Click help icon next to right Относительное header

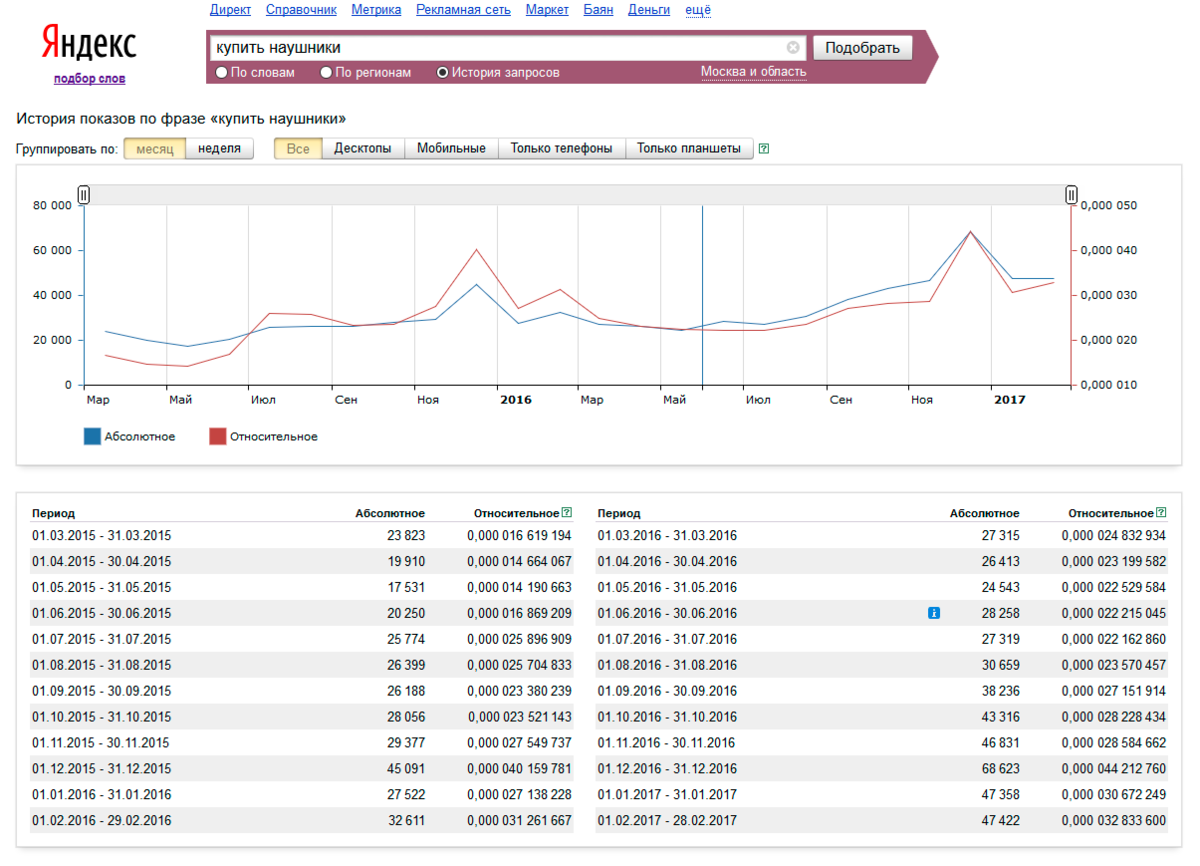coord(1161,512)
